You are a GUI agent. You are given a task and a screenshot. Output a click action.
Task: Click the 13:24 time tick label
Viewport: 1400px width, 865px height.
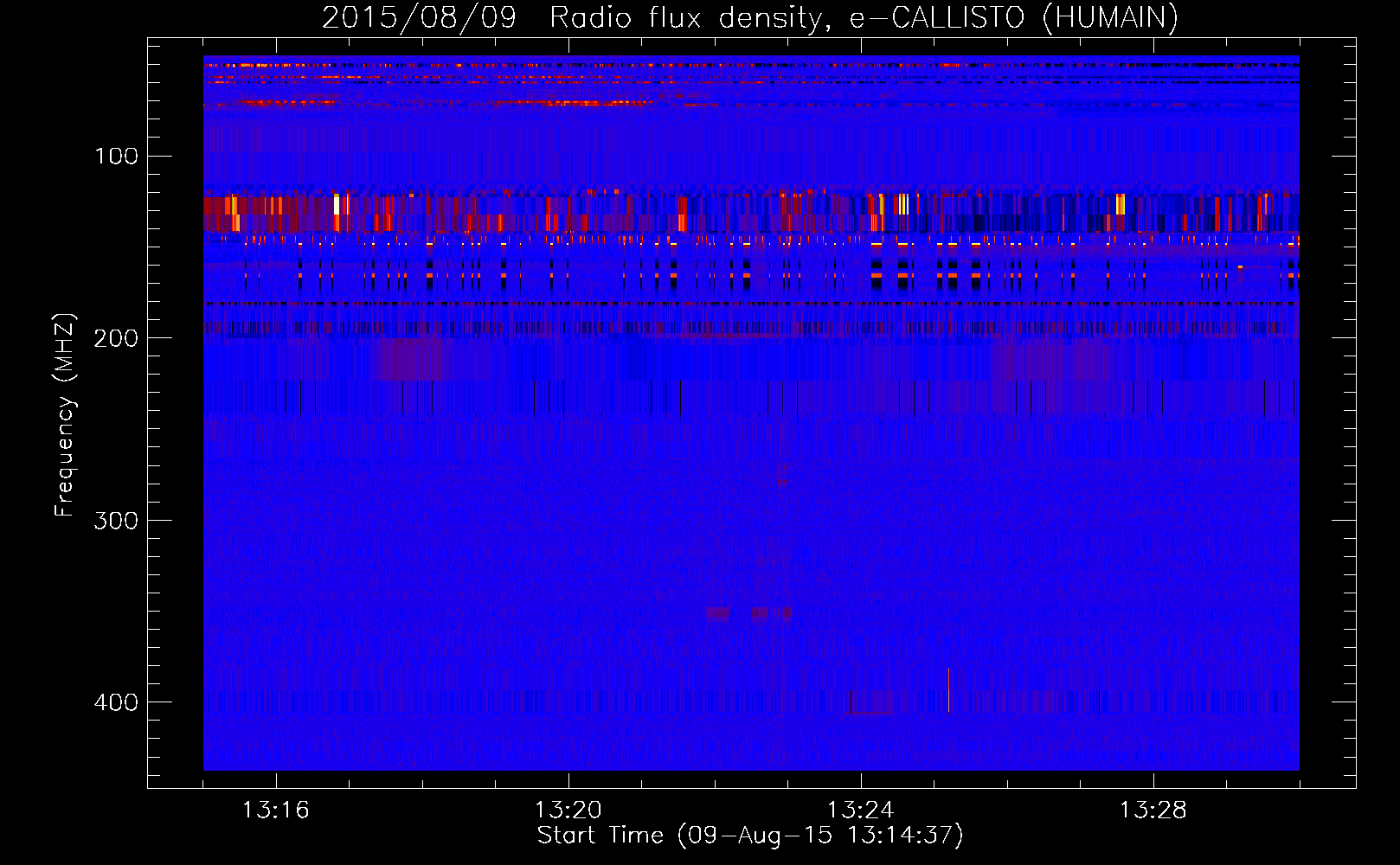861,810
